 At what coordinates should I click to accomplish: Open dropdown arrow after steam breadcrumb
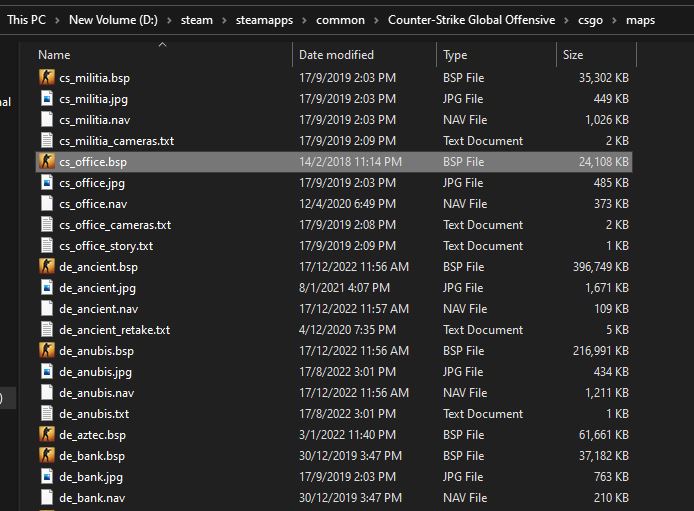(224, 20)
